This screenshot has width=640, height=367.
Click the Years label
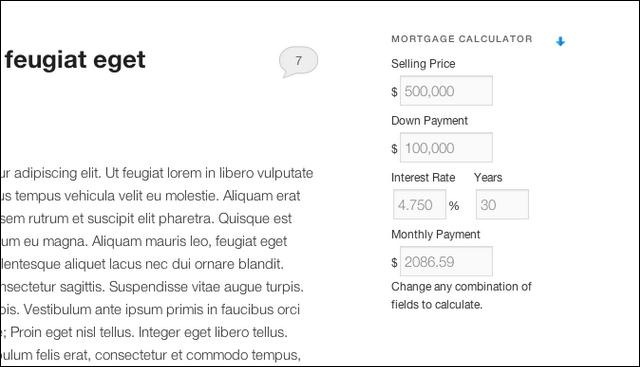pyautogui.click(x=488, y=178)
